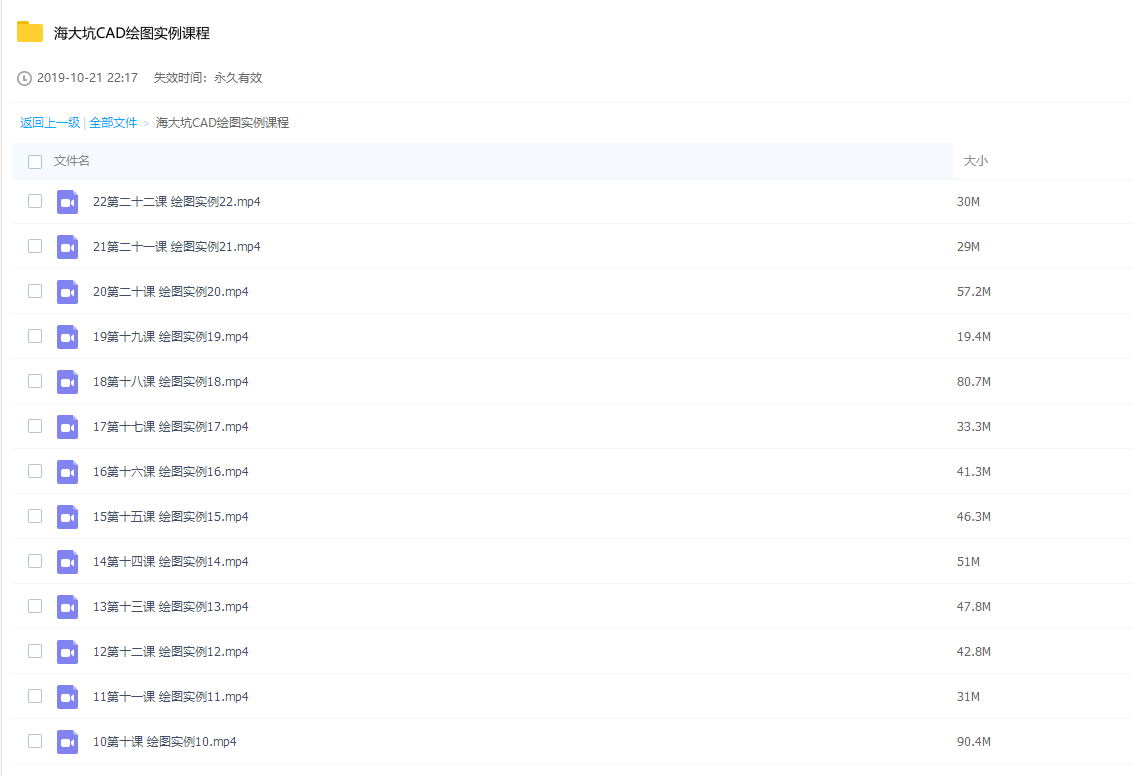1133x776 pixels.
Task: Click the clock icon next to 2019-10-21 22:17
Action: point(25,78)
